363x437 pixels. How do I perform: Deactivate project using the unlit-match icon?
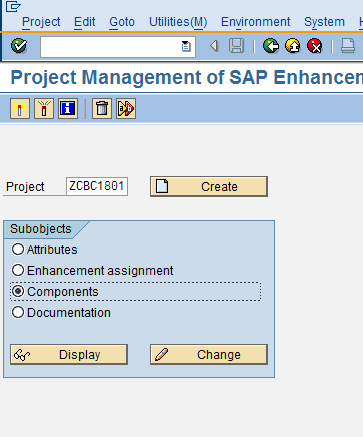(x=44, y=108)
